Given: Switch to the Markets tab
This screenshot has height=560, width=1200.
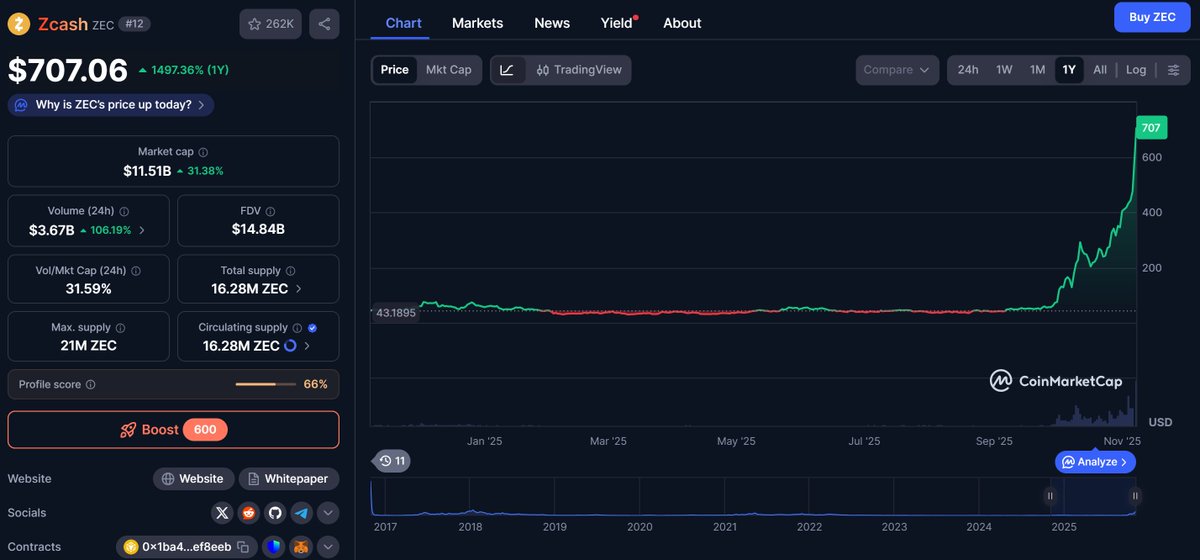Looking at the screenshot, I should tap(477, 23).
